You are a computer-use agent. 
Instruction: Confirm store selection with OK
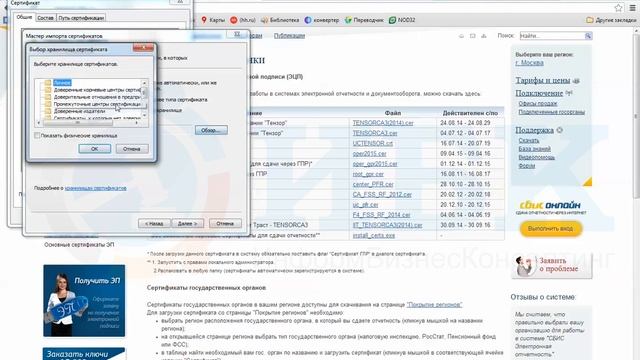tap(95, 149)
